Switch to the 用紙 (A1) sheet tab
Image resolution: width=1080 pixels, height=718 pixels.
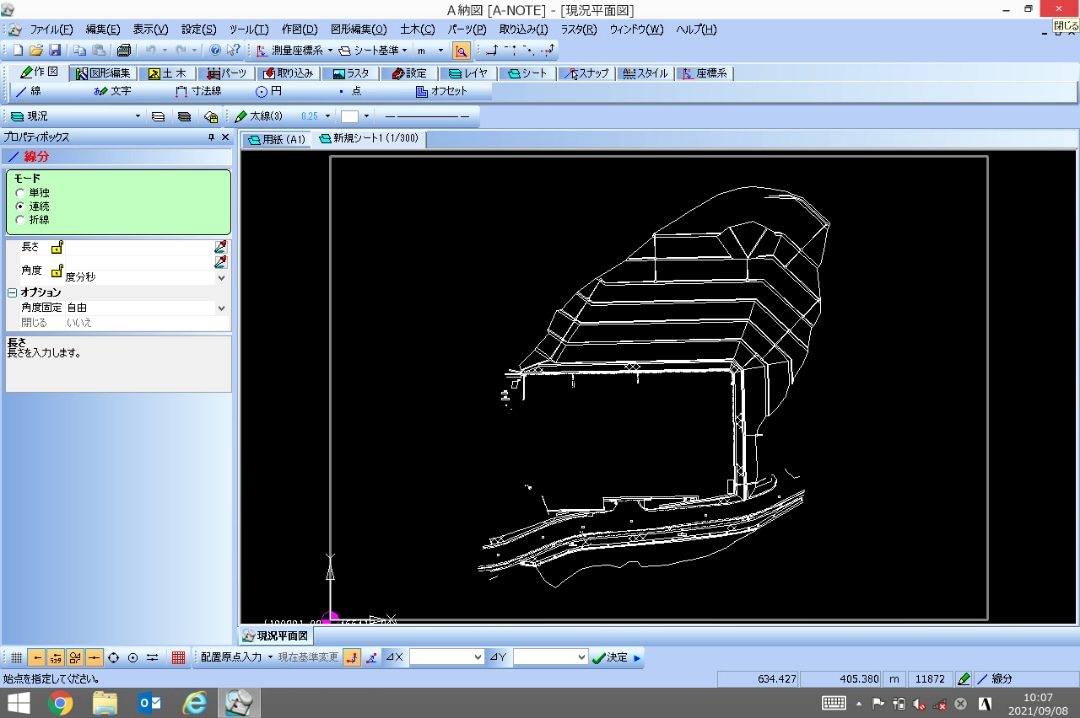[x=276, y=139]
